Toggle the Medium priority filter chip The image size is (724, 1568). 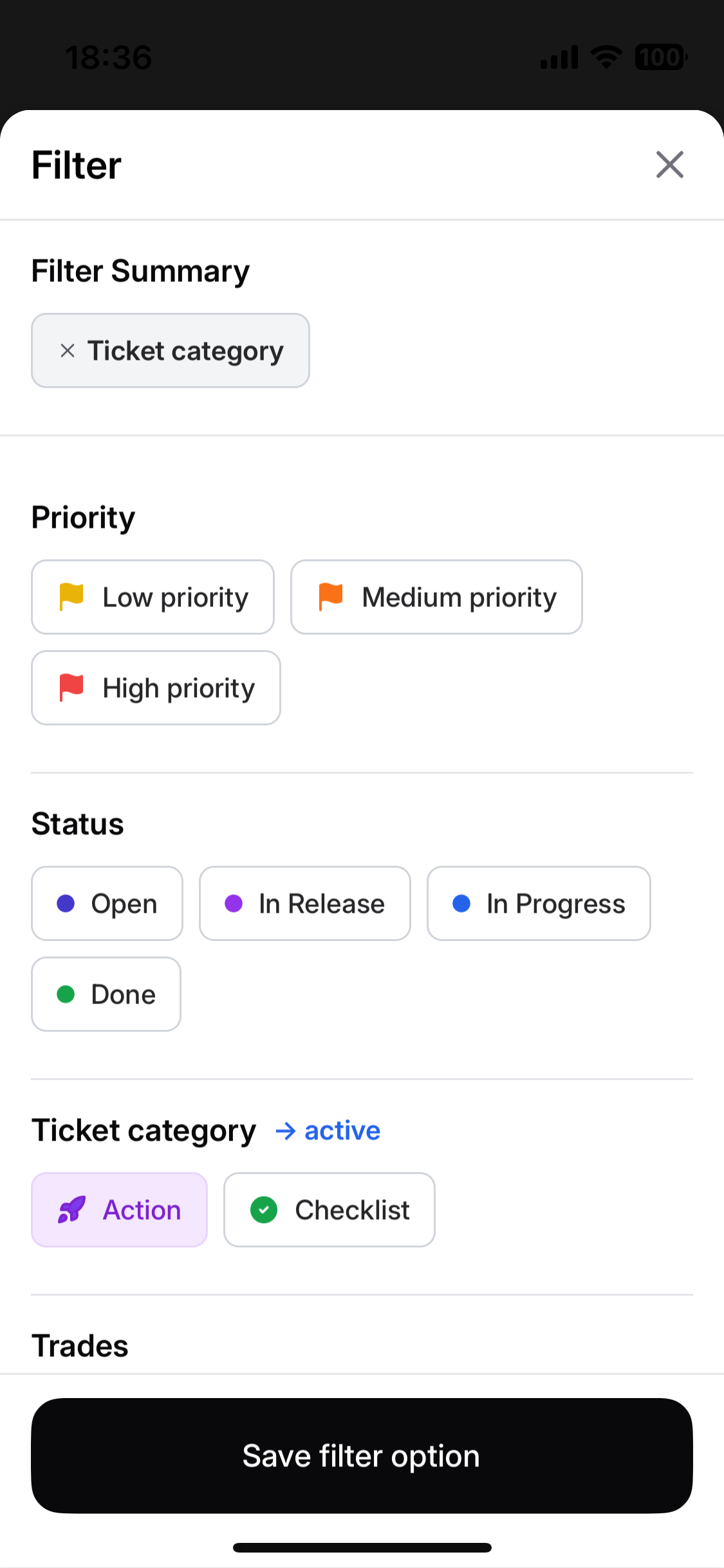pos(436,597)
